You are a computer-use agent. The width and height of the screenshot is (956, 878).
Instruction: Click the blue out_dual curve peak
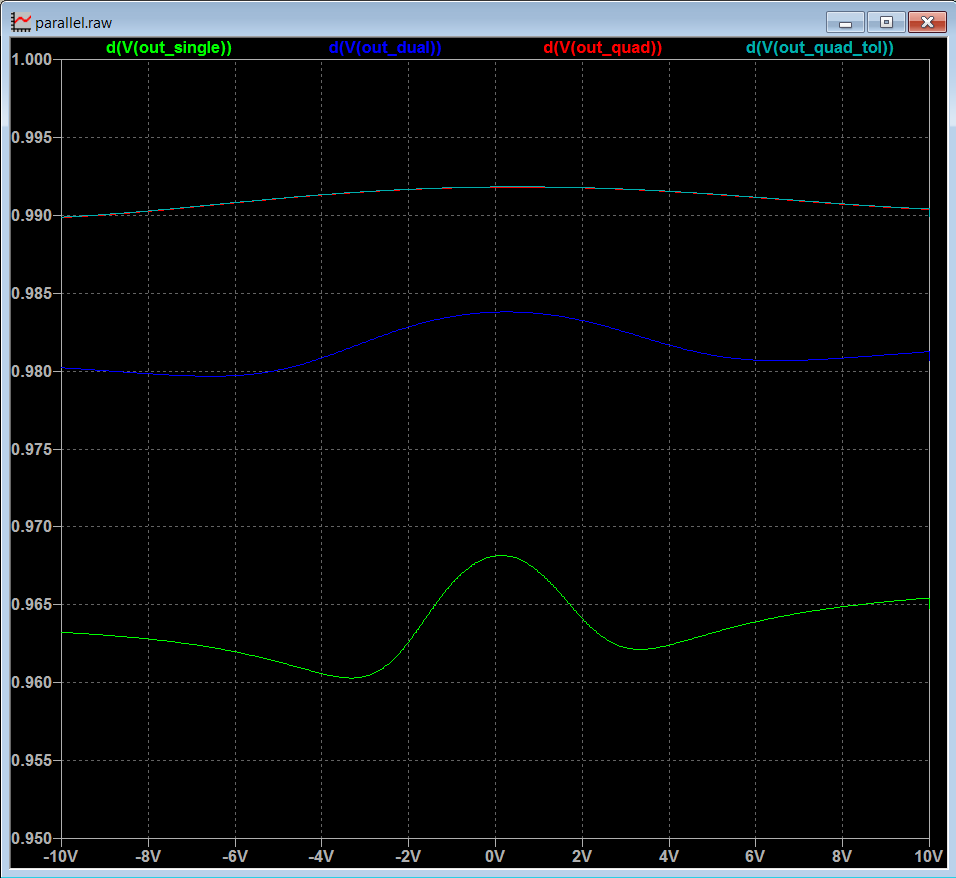(x=505, y=312)
